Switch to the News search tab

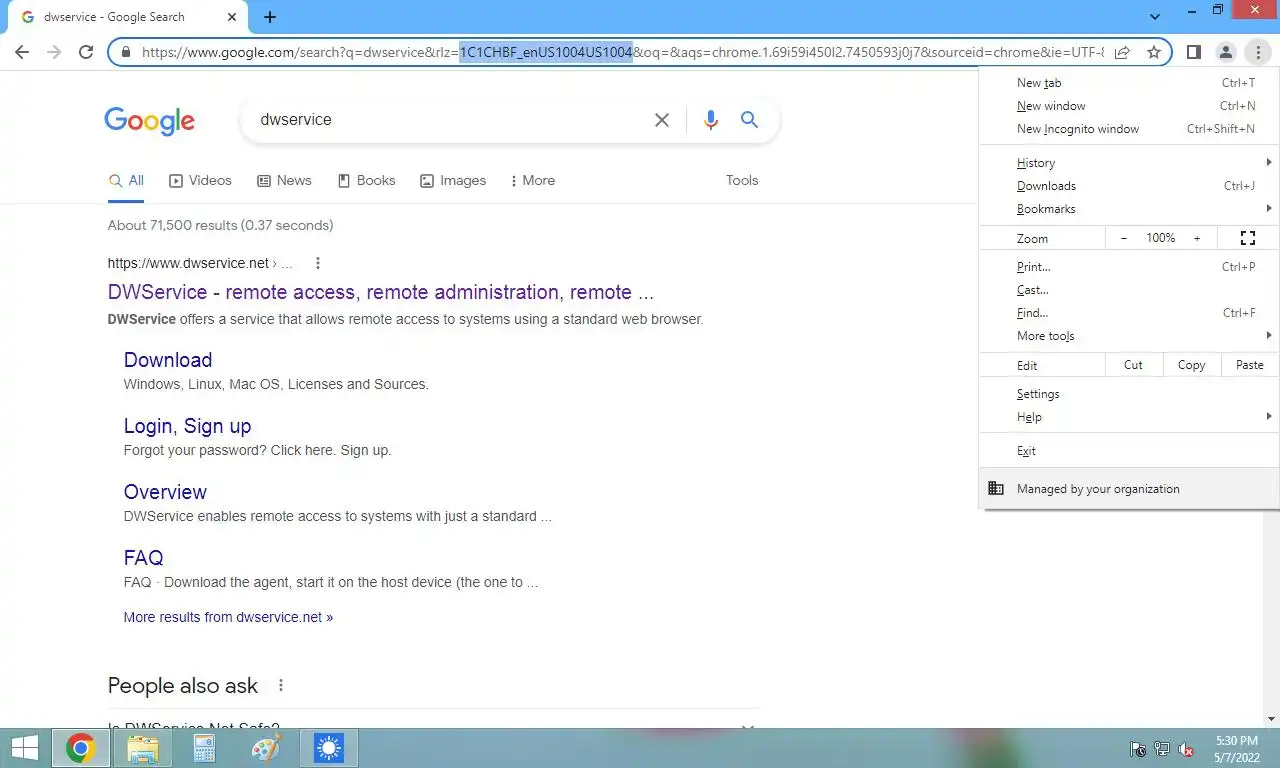pyautogui.click(x=284, y=181)
